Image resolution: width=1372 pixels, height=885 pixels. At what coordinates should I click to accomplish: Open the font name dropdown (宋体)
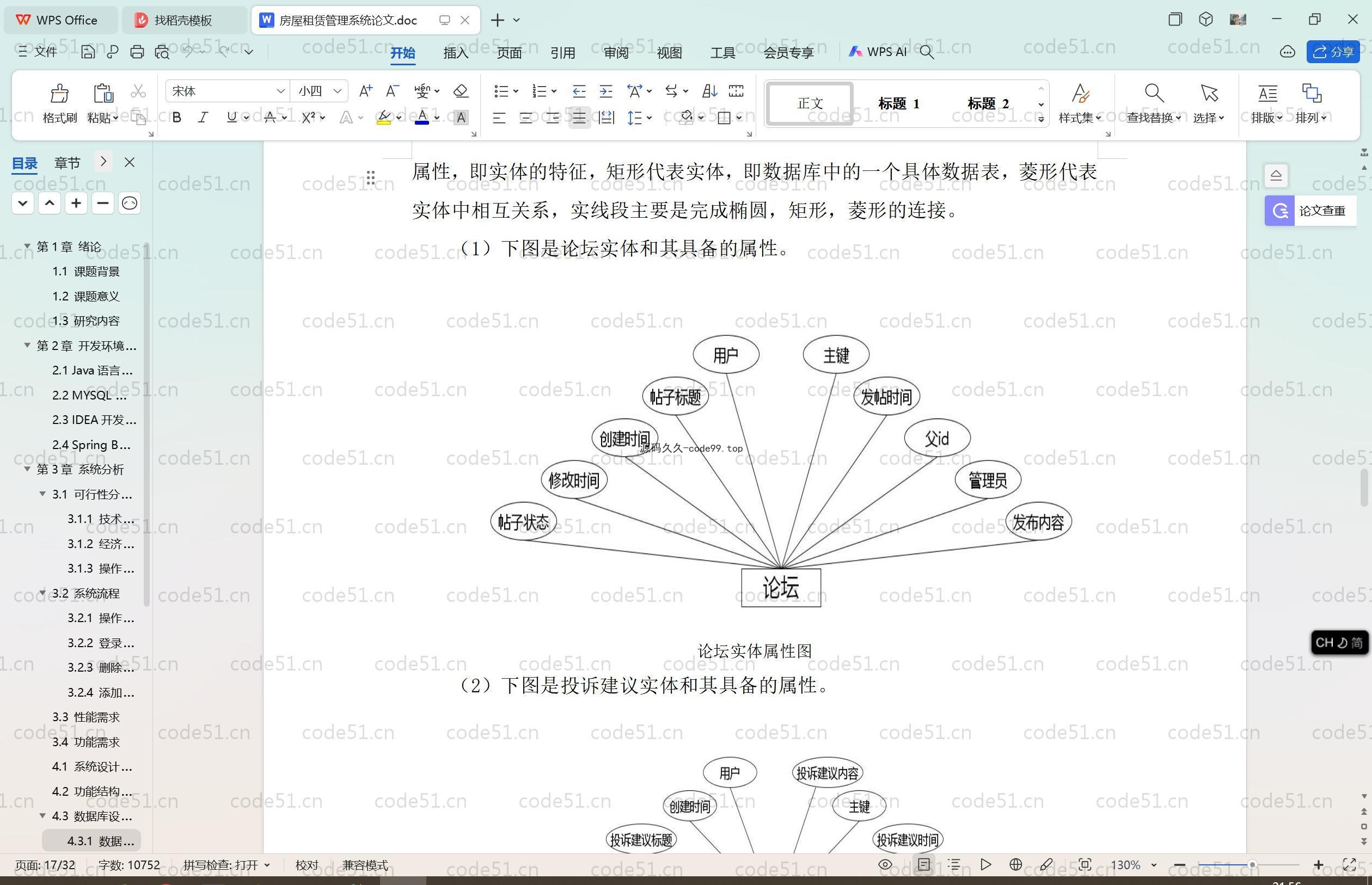(280, 91)
